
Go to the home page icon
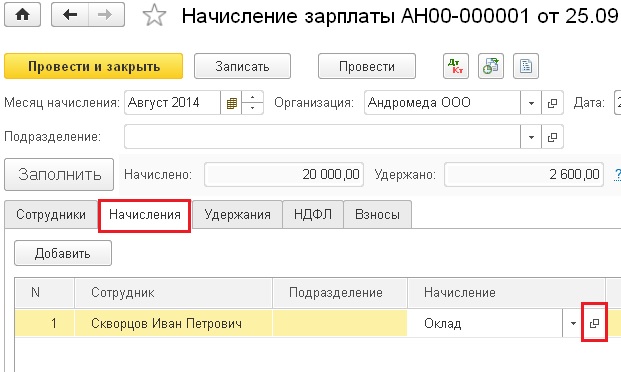22,15
